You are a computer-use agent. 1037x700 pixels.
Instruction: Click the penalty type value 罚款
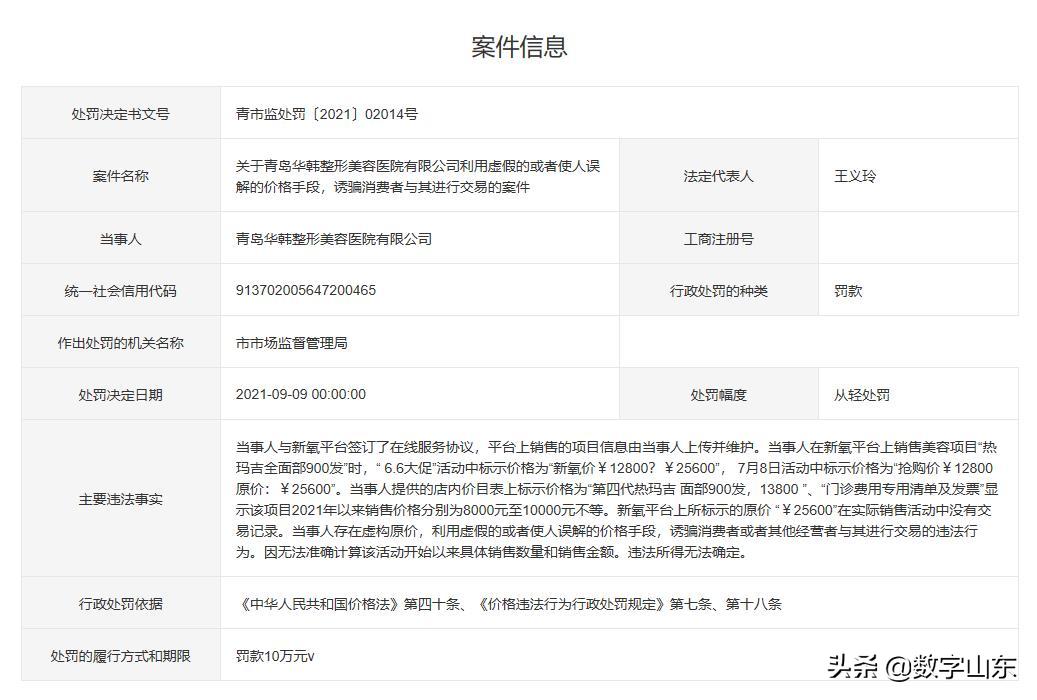[843, 290]
